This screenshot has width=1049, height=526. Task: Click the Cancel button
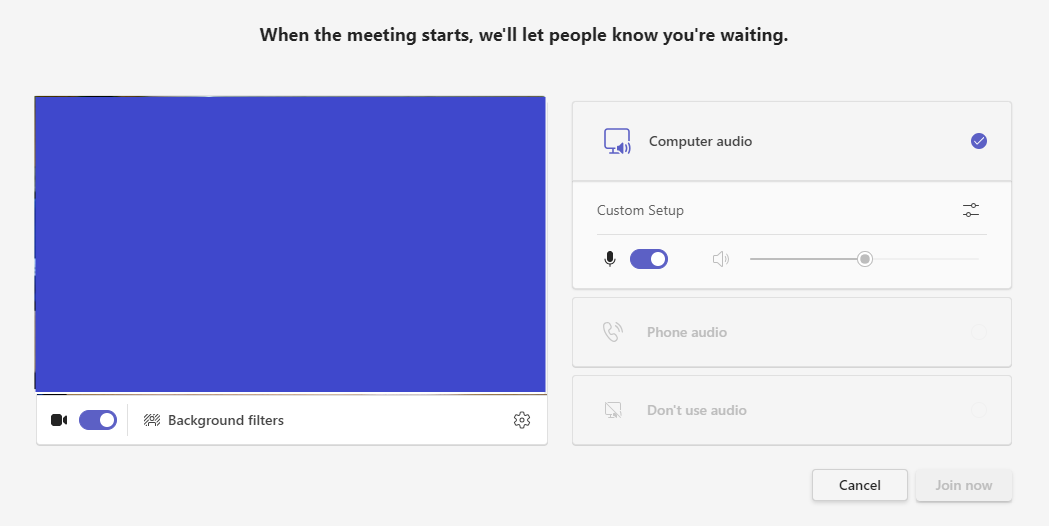860,485
